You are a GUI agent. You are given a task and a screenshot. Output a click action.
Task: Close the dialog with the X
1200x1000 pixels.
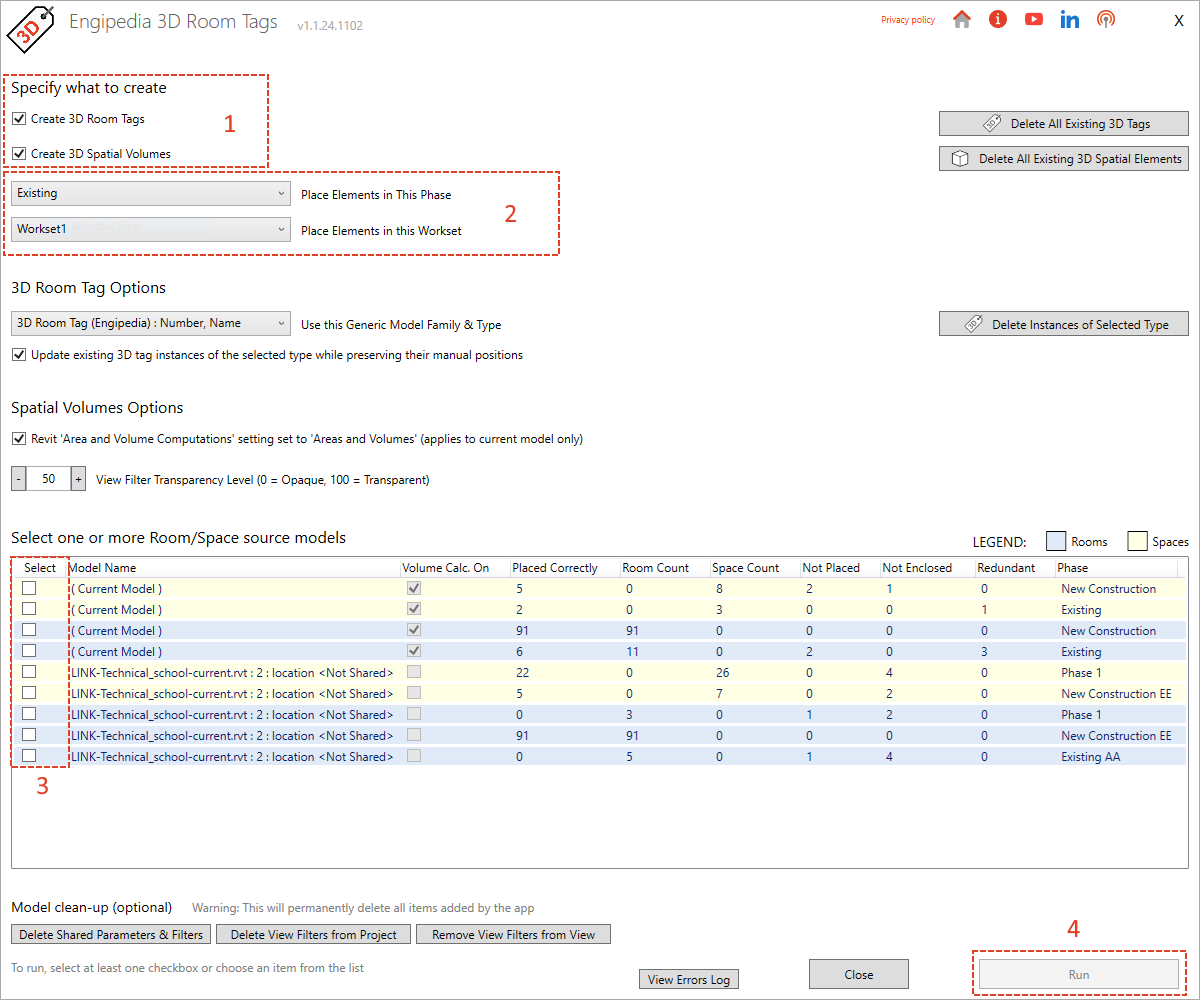1179,21
